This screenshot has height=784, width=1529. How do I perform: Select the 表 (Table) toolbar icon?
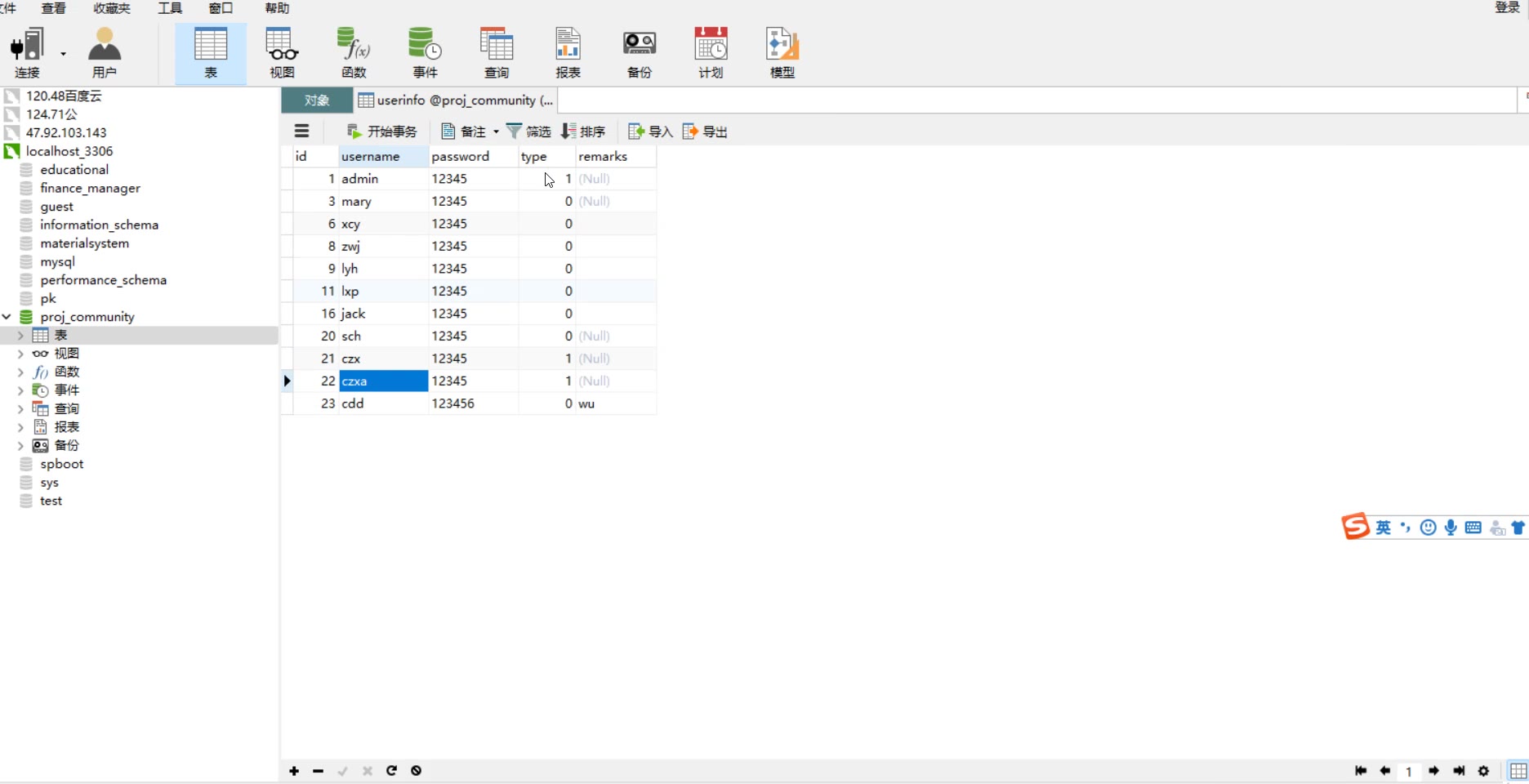pos(211,53)
